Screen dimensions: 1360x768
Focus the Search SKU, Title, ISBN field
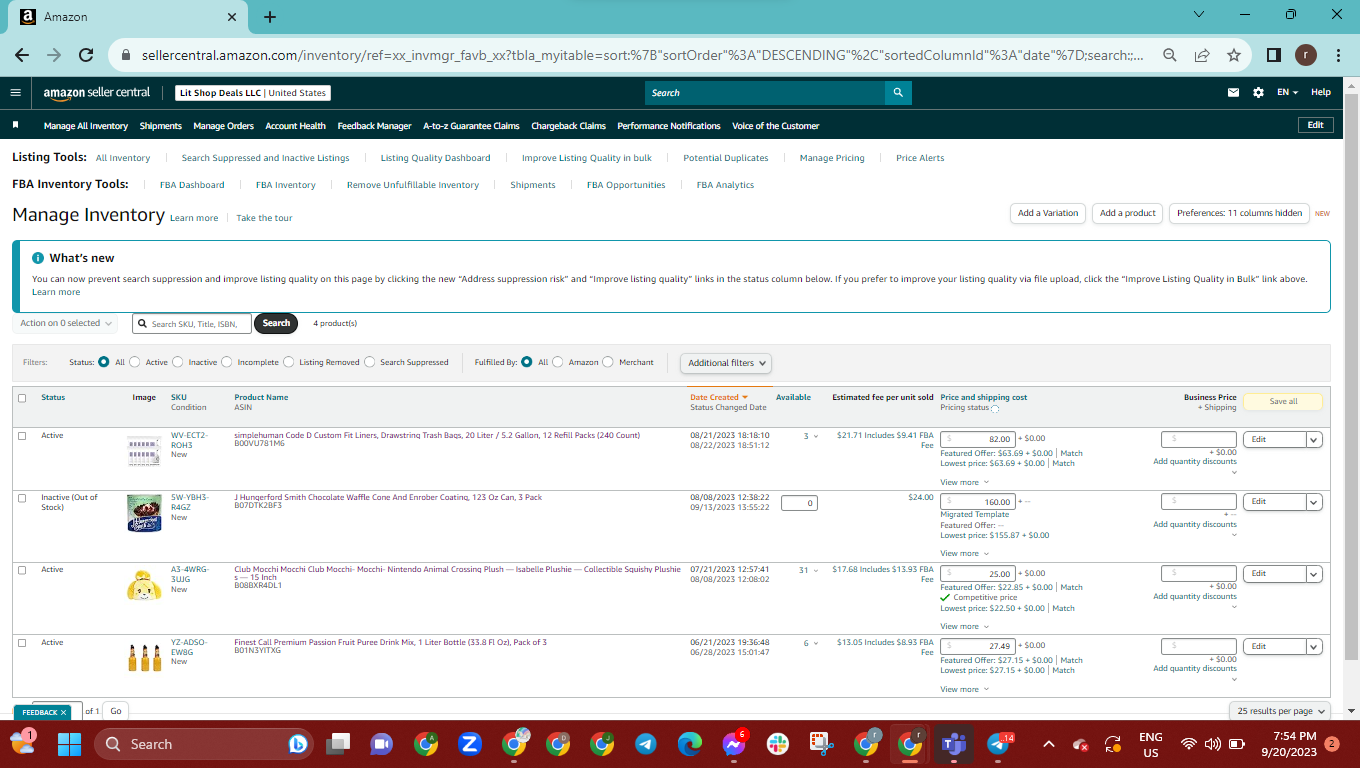point(192,323)
